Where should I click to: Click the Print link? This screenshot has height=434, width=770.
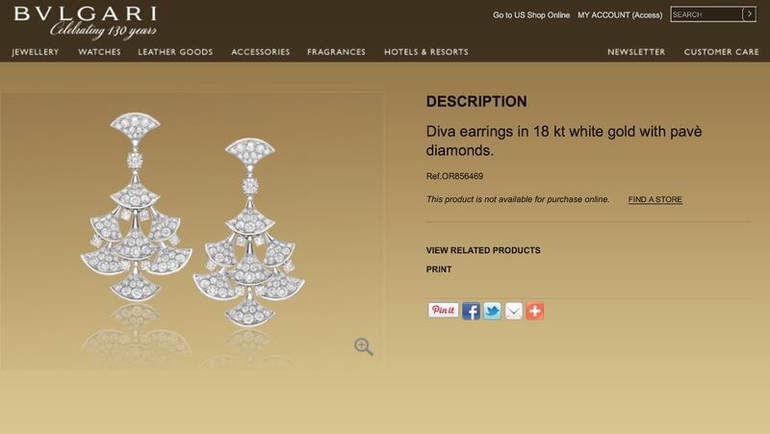tap(439, 270)
